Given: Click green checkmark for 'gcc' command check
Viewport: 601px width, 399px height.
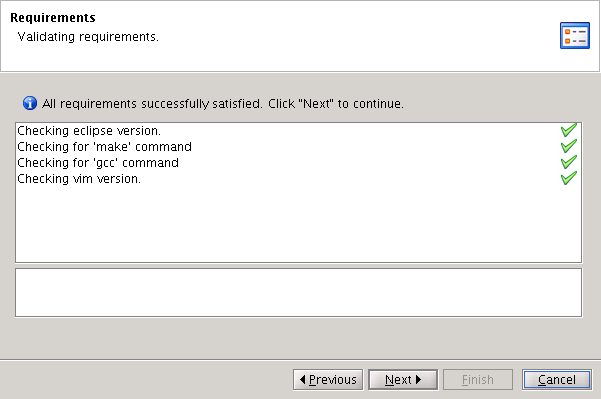Looking at the screenshot, I should click(569, 162).
